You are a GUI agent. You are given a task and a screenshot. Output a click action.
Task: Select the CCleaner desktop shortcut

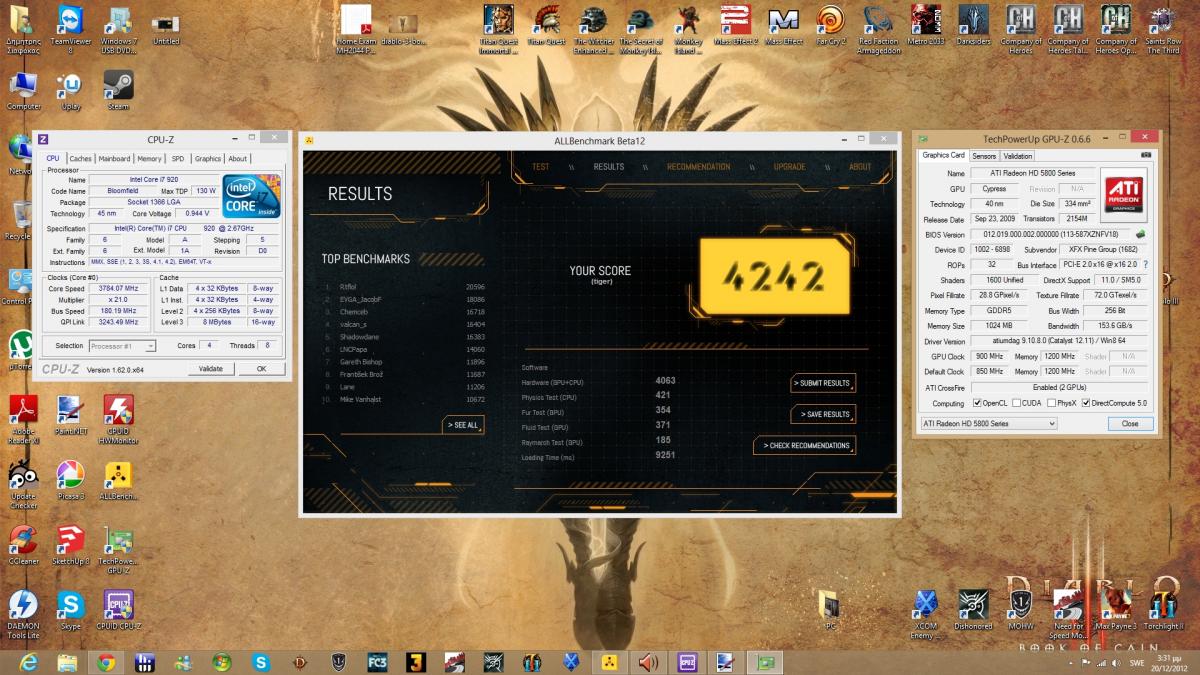tap(23, 545)
